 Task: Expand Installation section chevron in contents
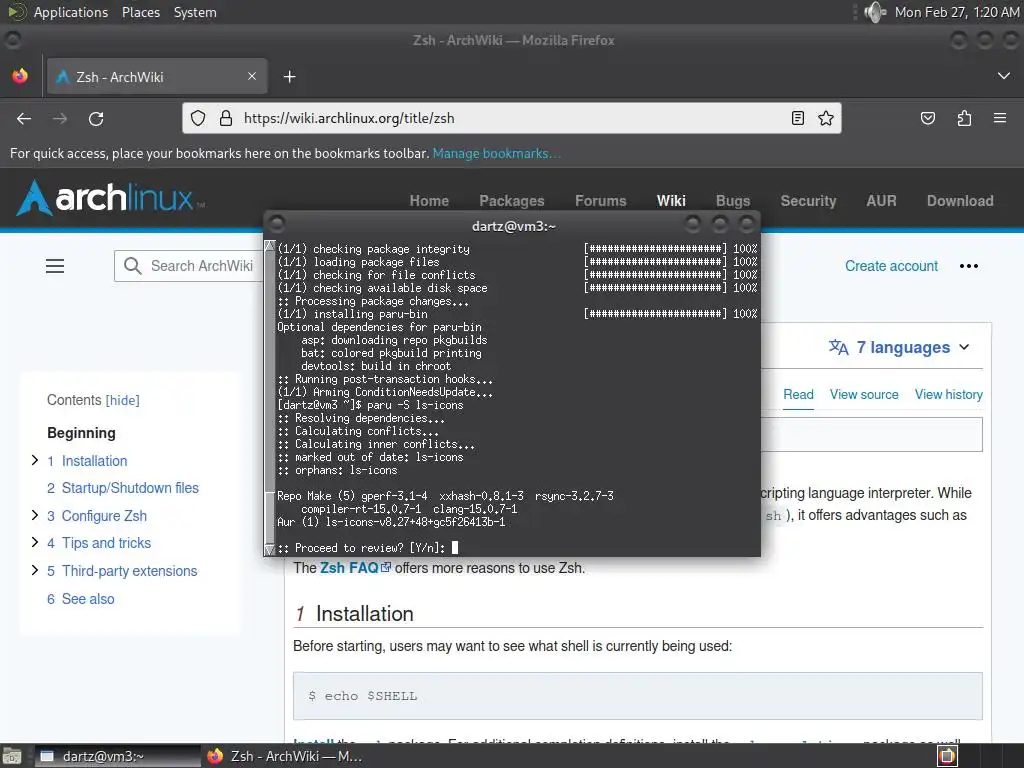[35, 460]
